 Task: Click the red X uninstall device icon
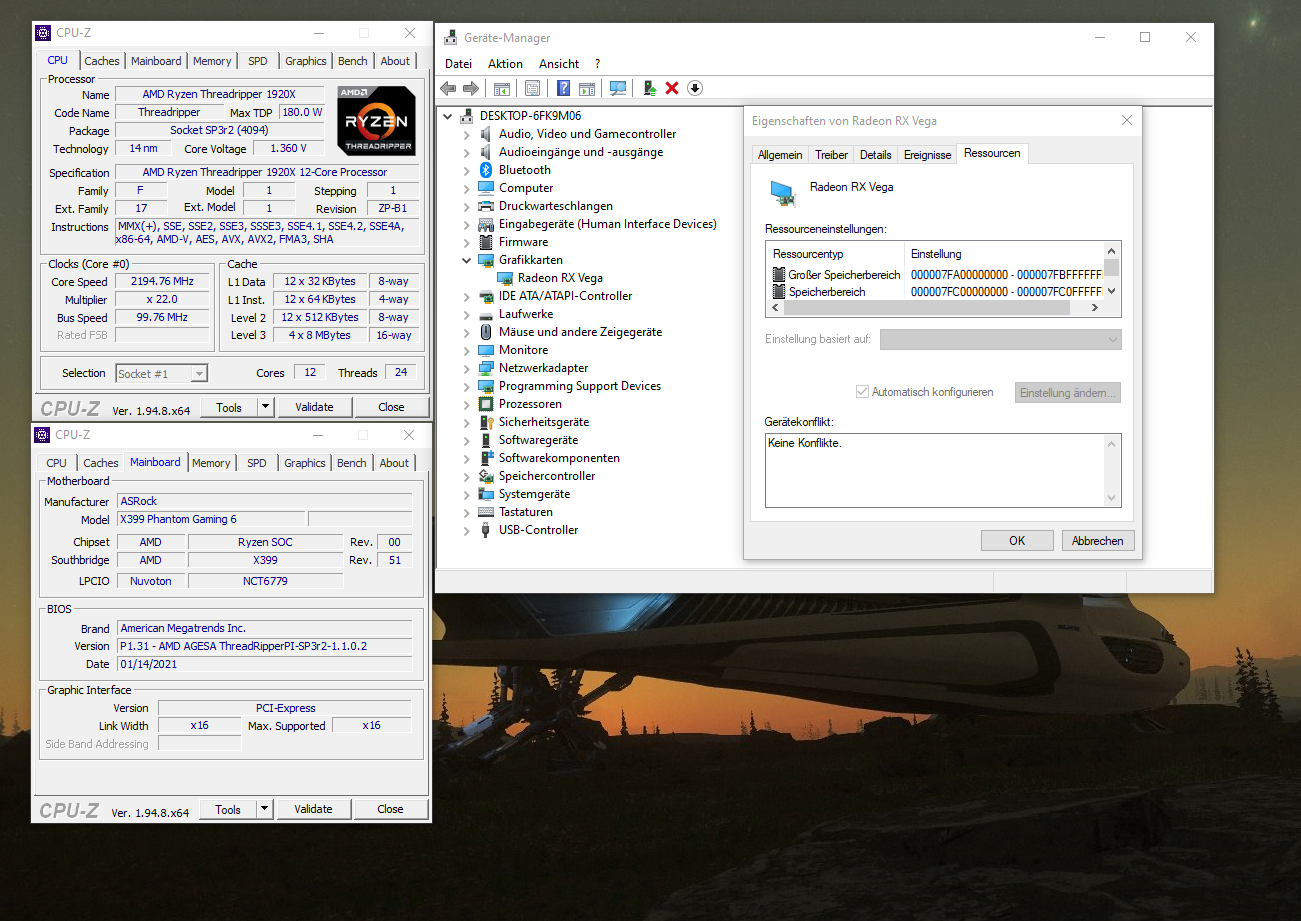pos(672,88)
